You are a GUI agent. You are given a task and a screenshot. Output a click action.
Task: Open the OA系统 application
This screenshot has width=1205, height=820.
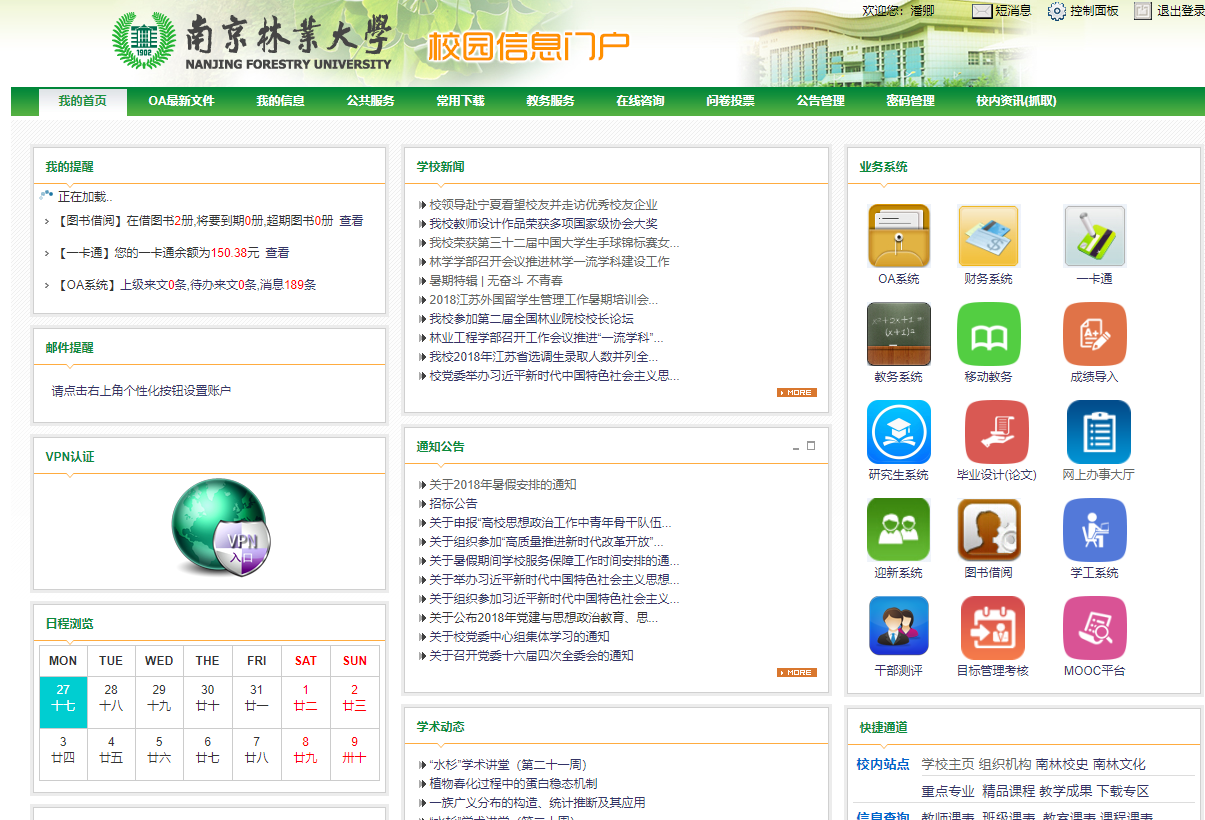tap(898, 237)
